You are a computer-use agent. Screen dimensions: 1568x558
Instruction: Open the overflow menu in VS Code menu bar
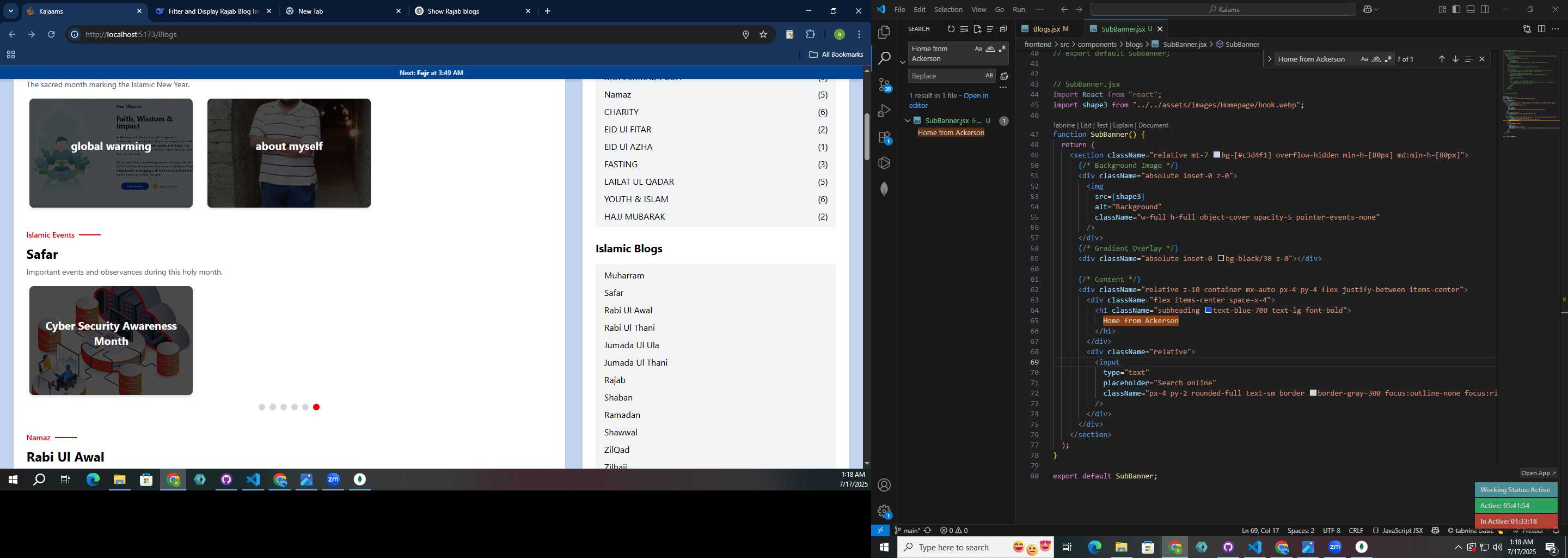coord(1040,9)
